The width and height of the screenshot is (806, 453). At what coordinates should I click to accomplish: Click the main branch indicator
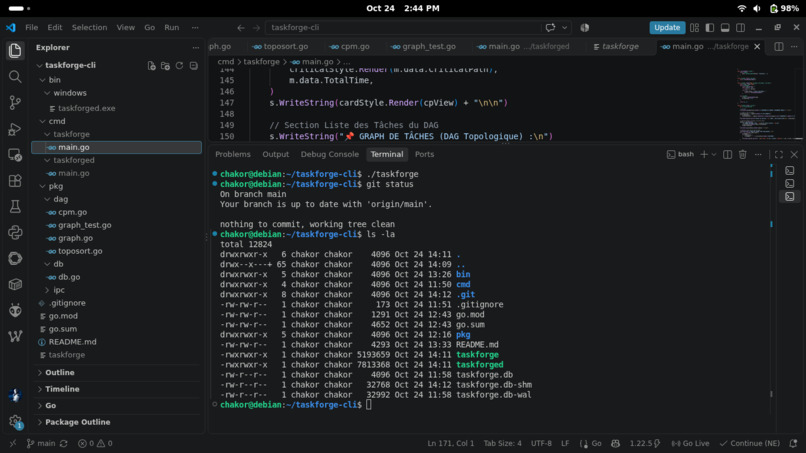coord(41,443)
